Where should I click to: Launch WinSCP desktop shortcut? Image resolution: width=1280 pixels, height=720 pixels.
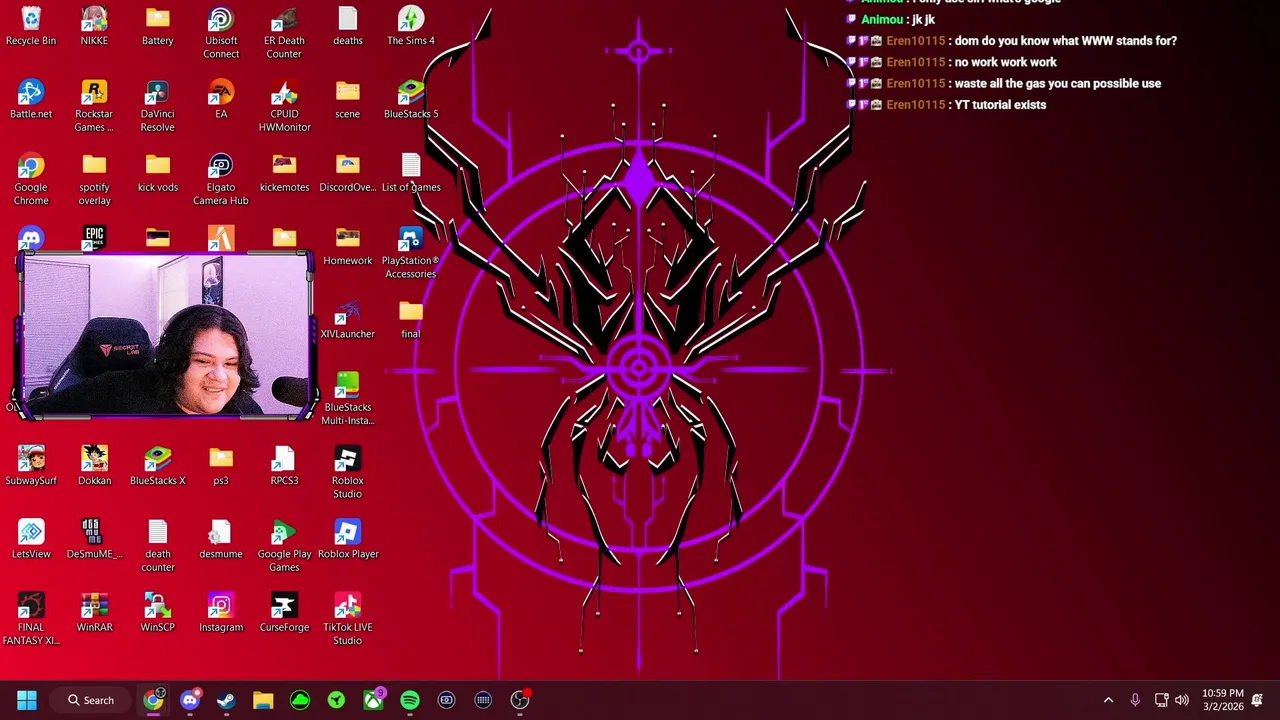(x=158, y=613)
